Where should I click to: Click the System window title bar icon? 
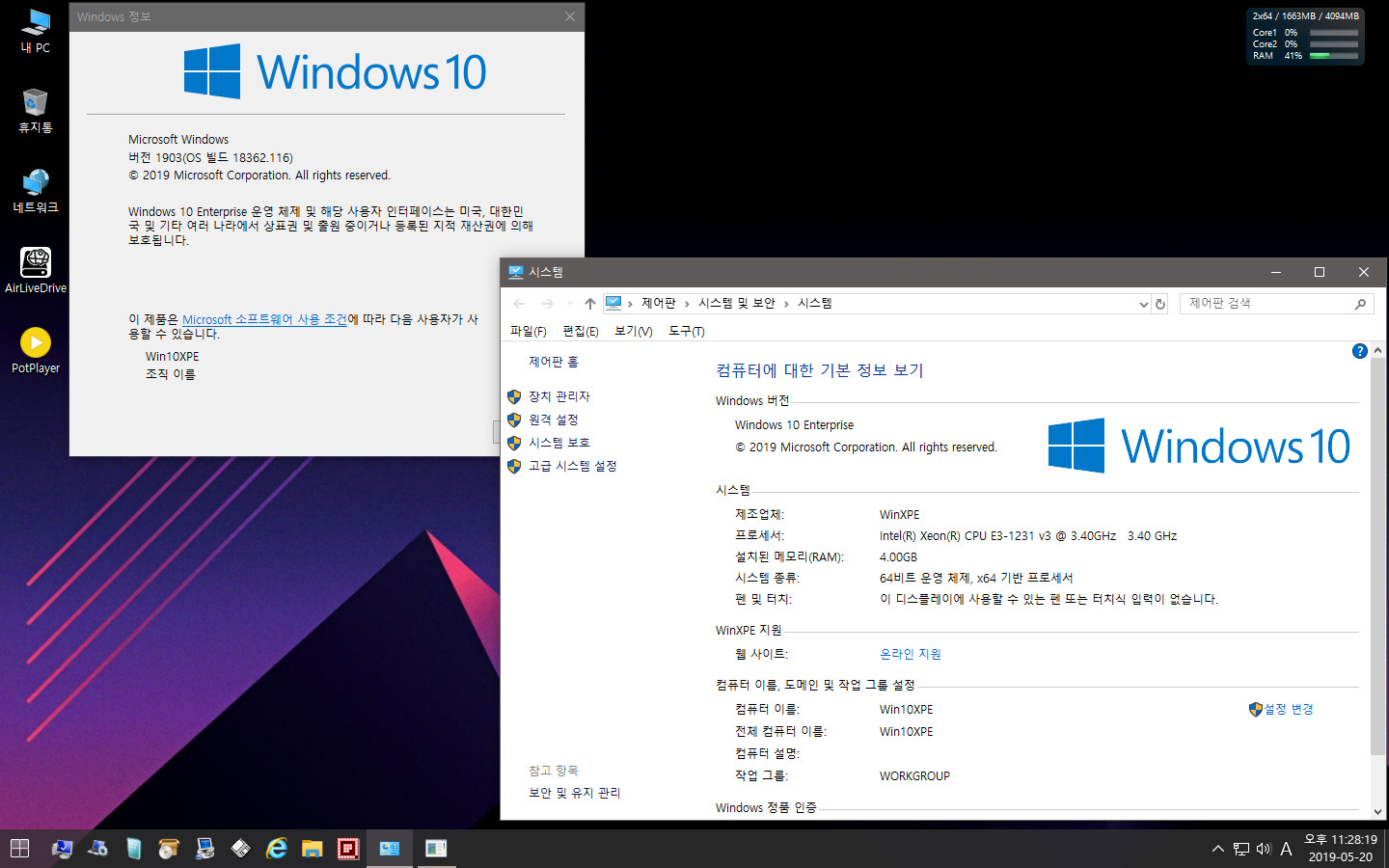[x=516, y=272]
